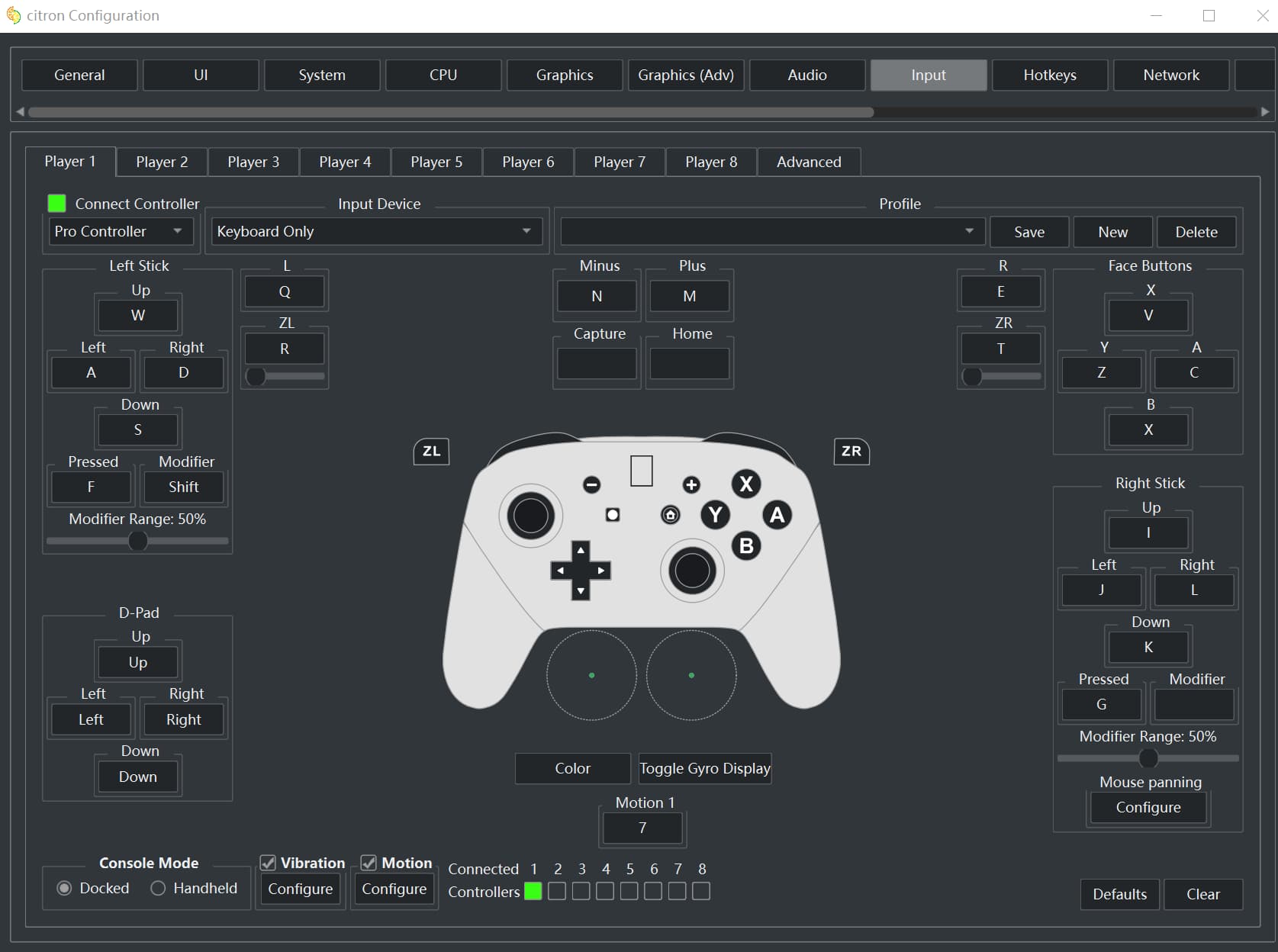This screenshot has height=952, width=1278.
Task: Click the home button icon on the controller
Action: point(670,515)
